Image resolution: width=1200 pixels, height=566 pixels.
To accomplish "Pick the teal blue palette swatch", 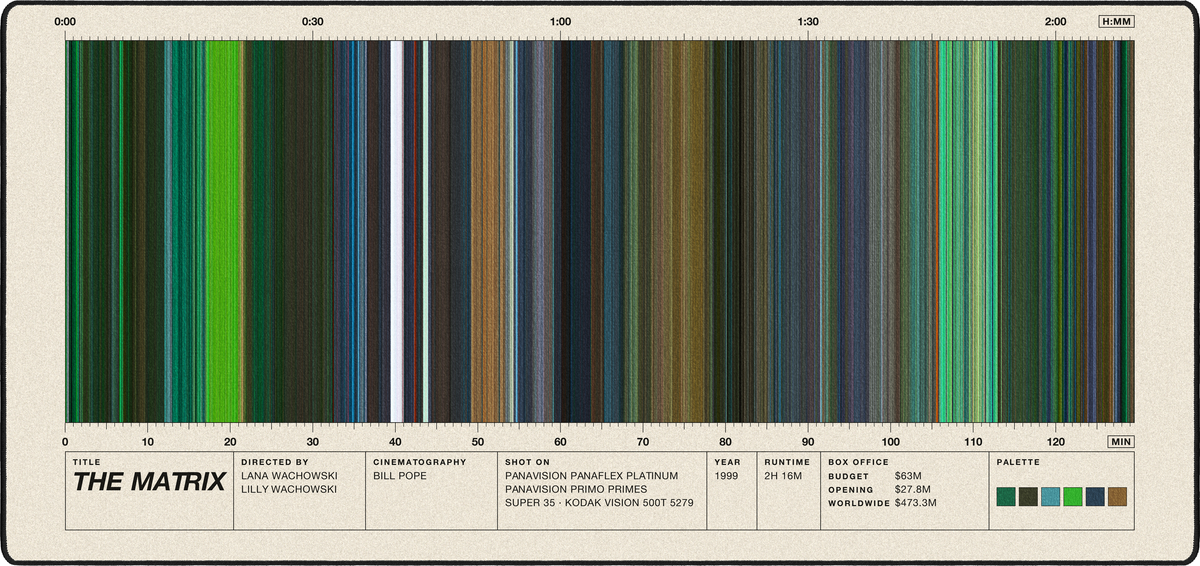I will coord(1050,497).
